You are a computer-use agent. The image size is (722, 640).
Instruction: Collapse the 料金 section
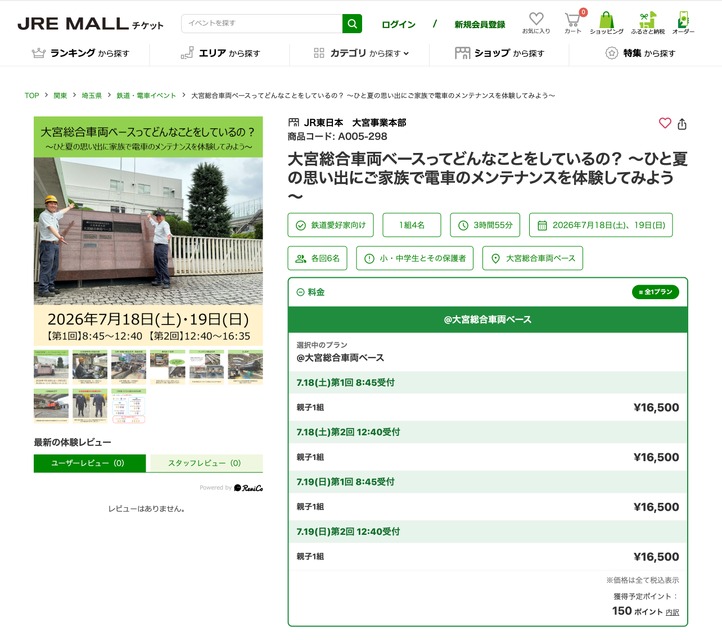coord(311,292)
